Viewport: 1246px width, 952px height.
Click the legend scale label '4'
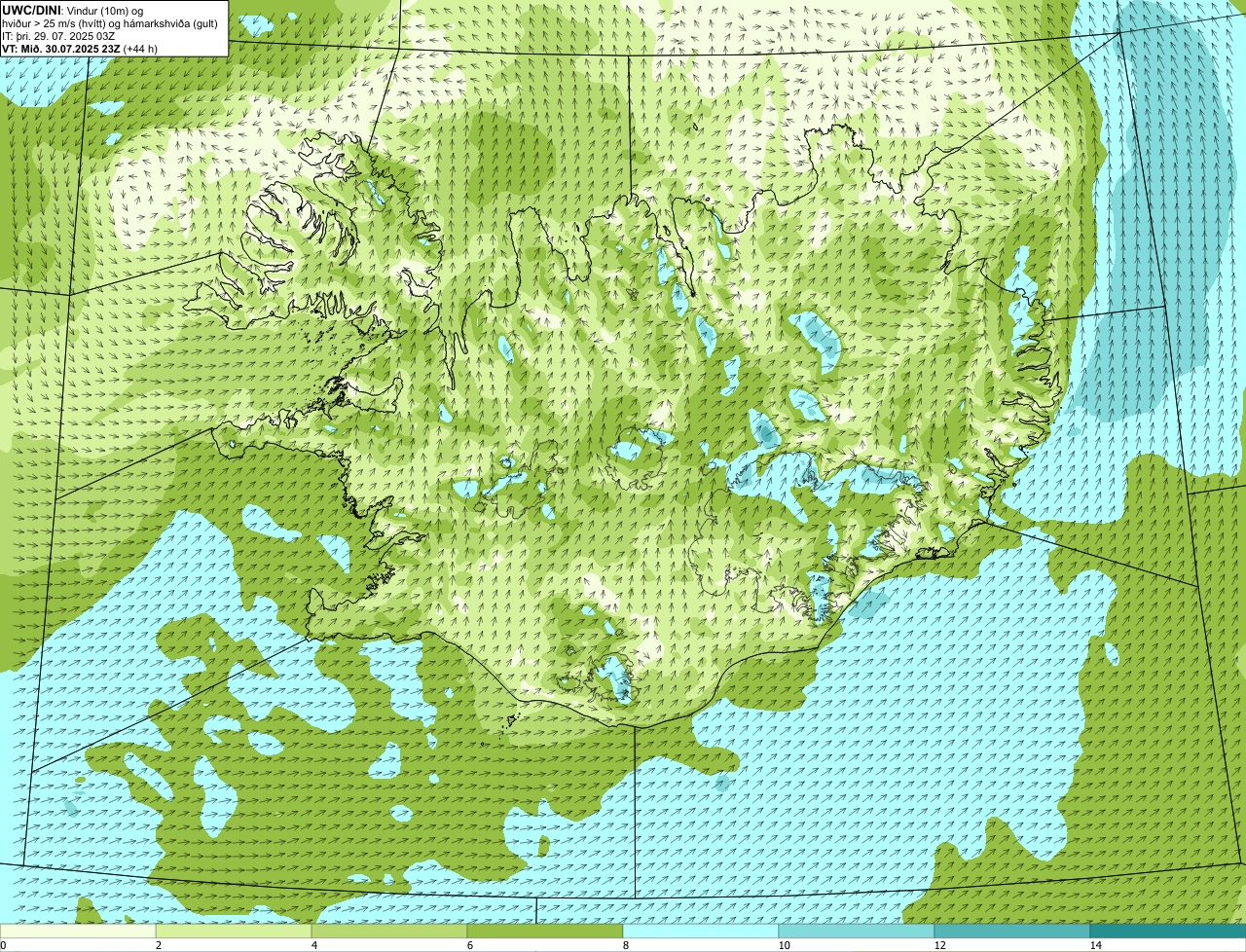point(313,945)
